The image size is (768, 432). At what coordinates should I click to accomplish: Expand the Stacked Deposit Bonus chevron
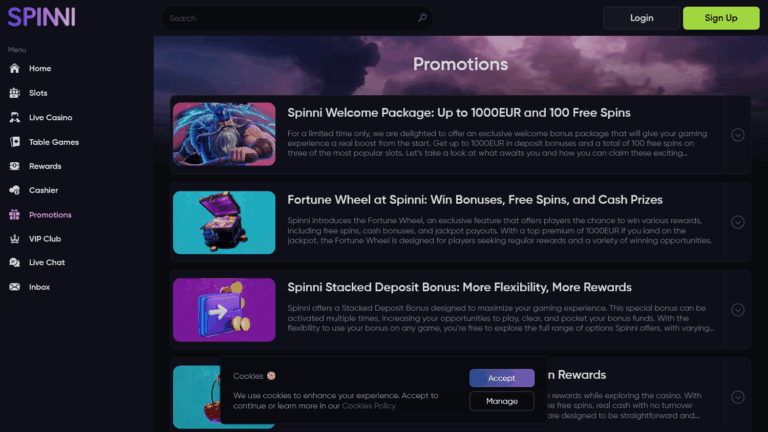(738, 310)
